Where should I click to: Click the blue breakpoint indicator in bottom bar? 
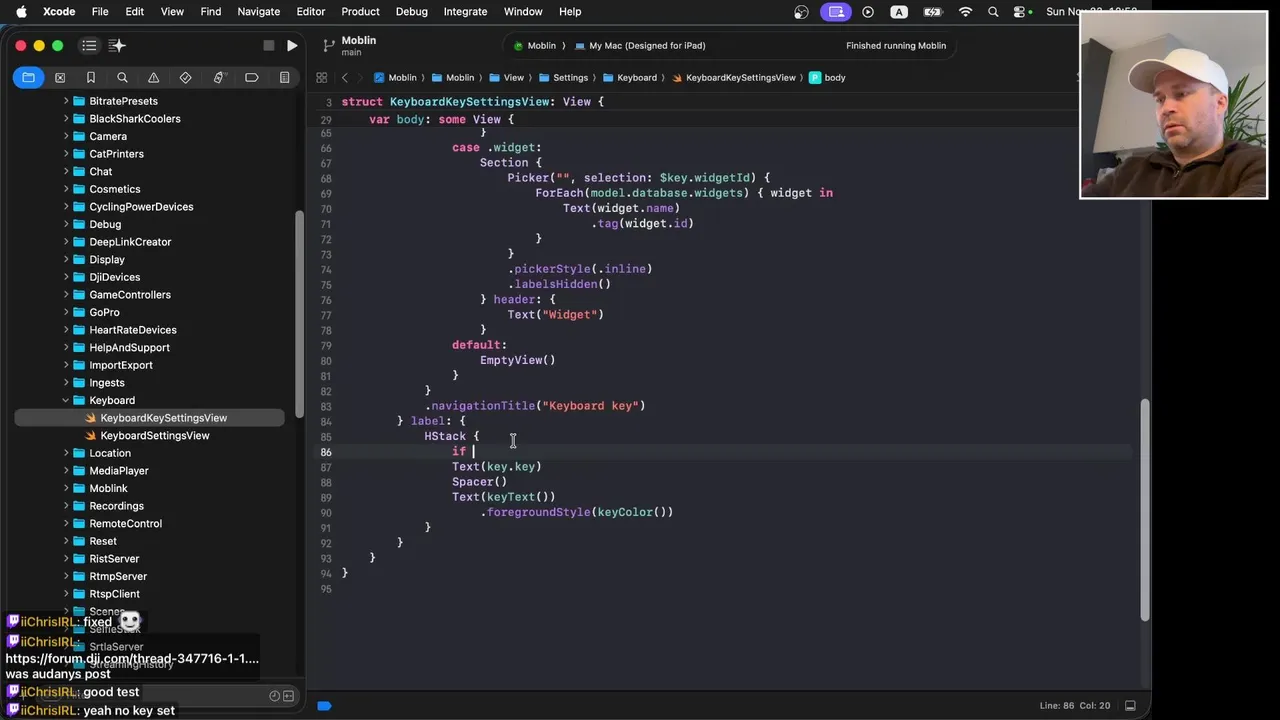(x=324, y=706)
